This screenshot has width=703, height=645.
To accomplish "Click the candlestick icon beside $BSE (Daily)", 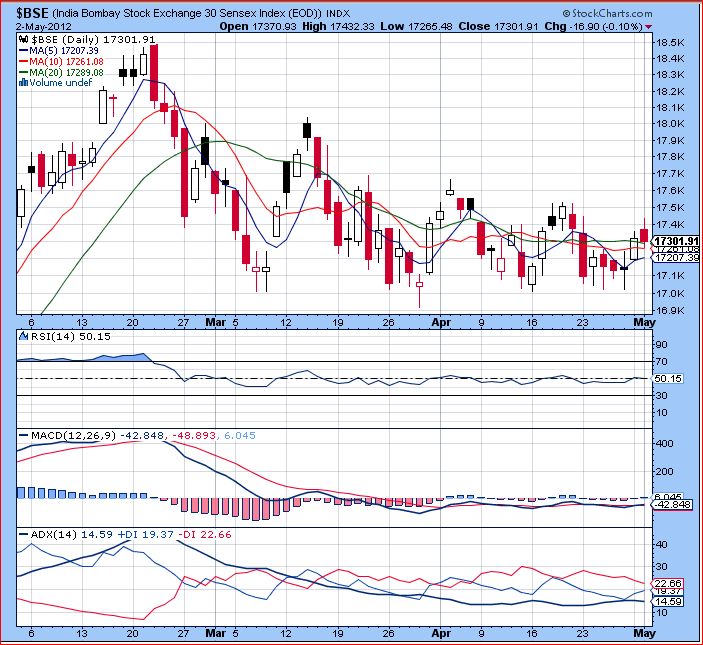I will [24, 40].
